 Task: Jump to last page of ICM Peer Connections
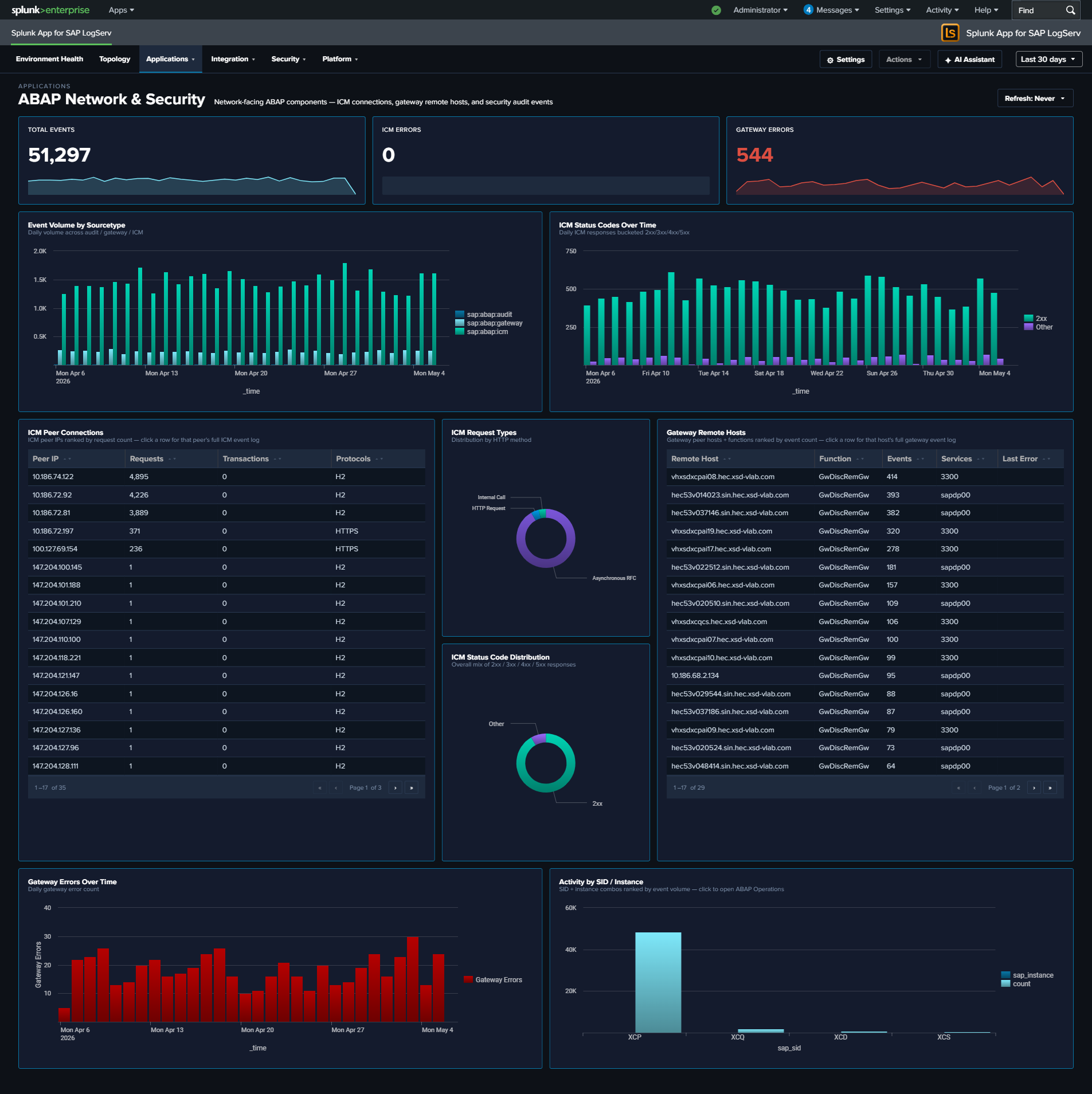412,787
